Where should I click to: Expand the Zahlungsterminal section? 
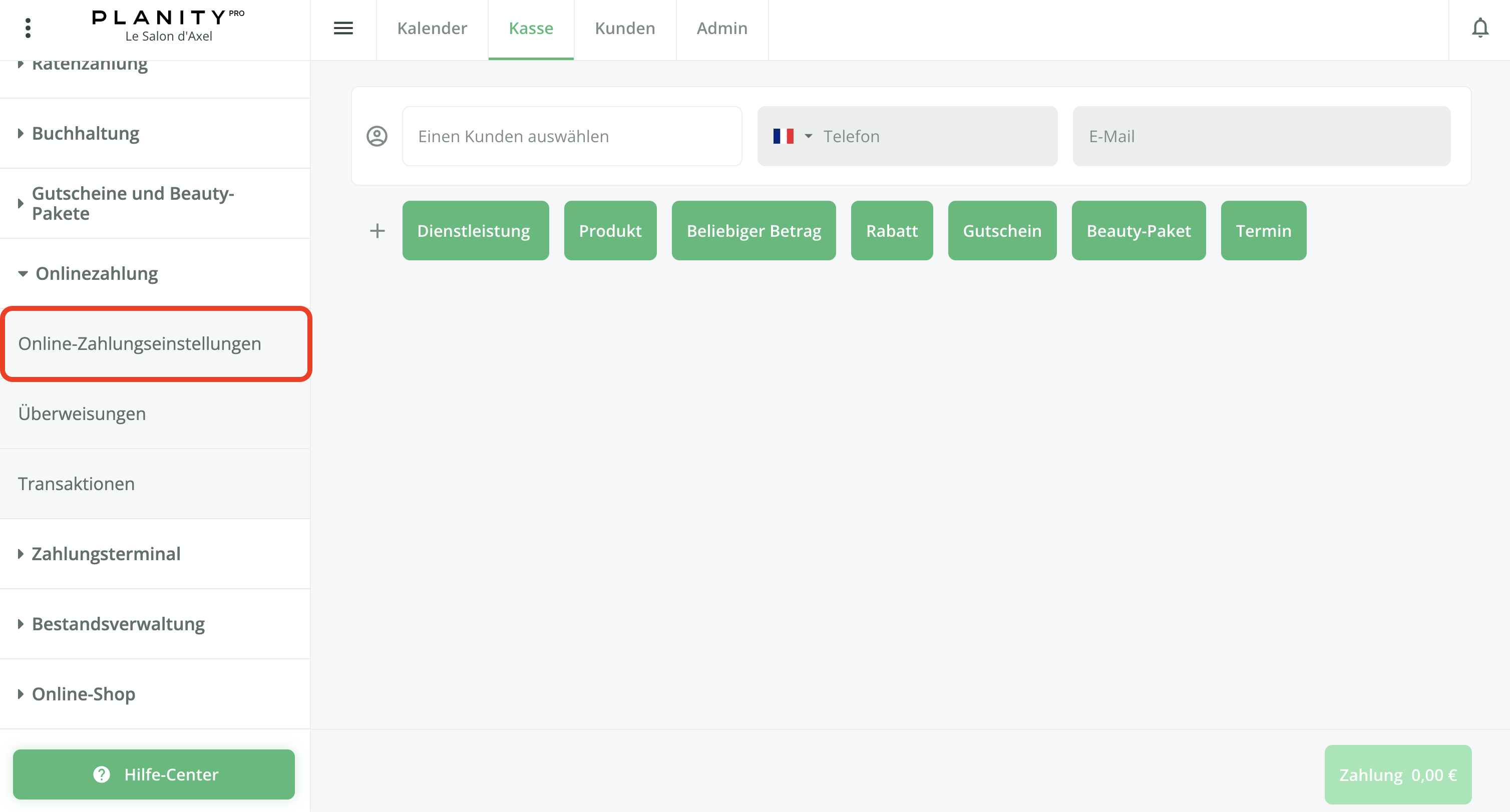pyautogui.click(x=106, y=554)
